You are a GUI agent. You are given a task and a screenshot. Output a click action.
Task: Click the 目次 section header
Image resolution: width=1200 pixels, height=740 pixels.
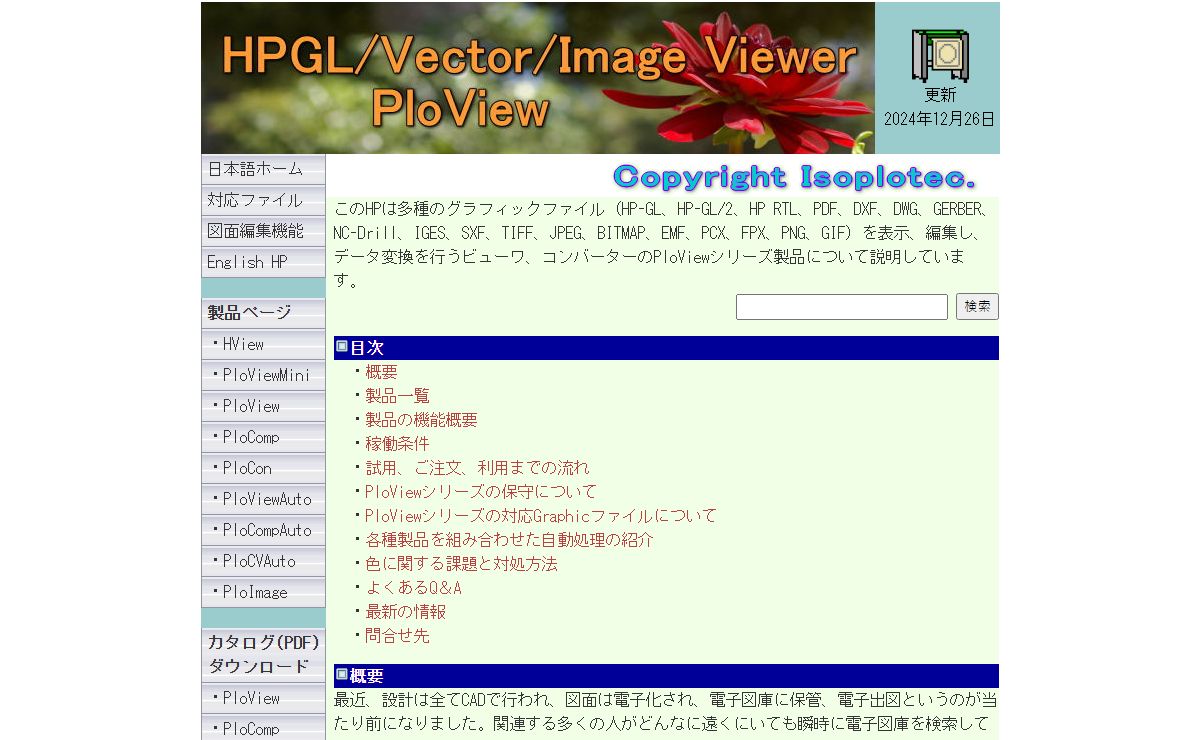(666, 348)
